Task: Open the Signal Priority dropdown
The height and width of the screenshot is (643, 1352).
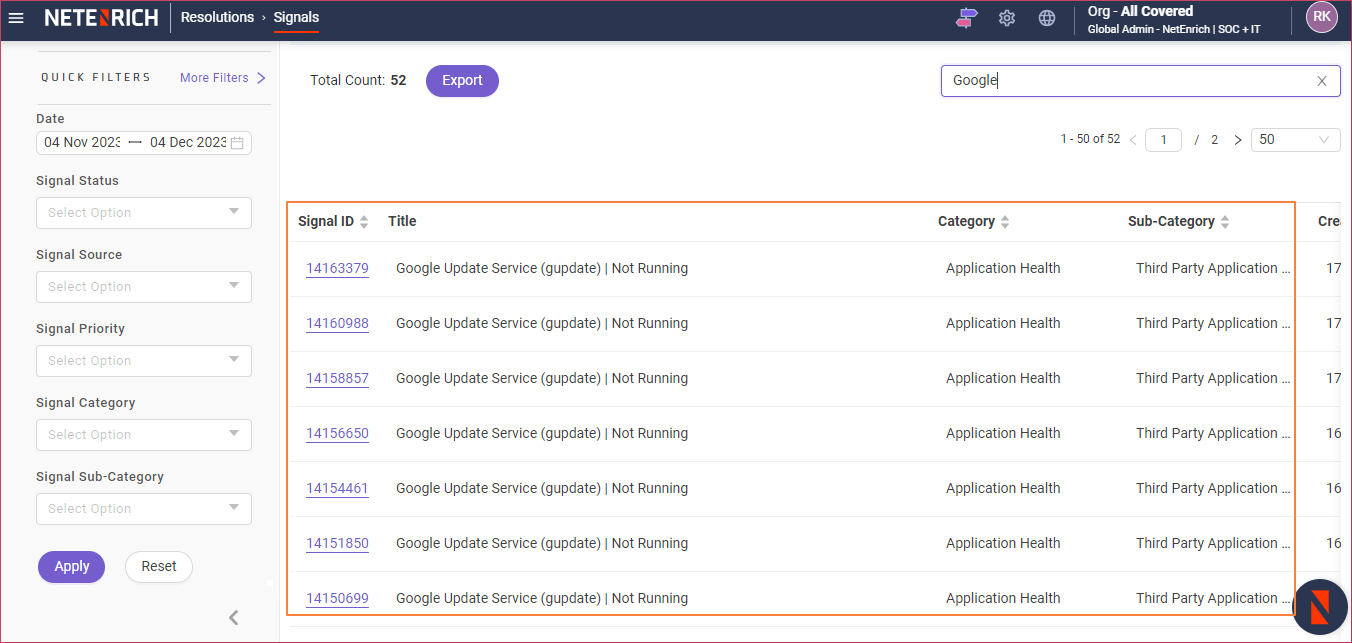Action: click(144, 361)
